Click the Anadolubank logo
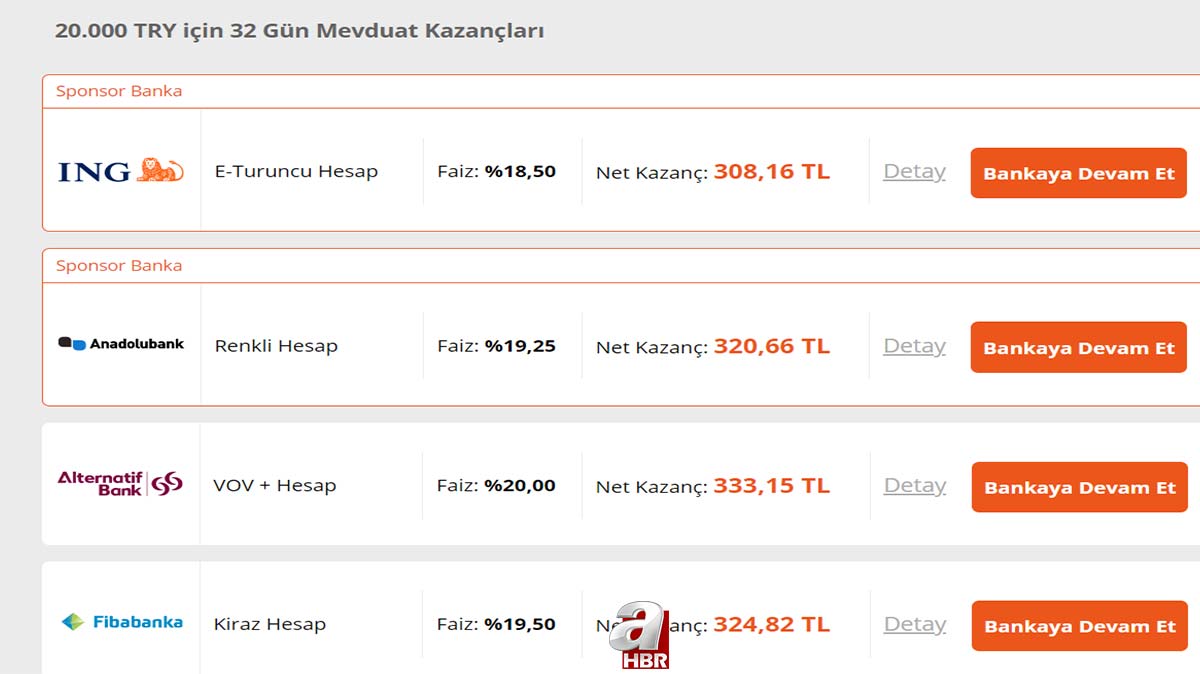The width and height of the screenshot is (1200, 674). (121, 344)
